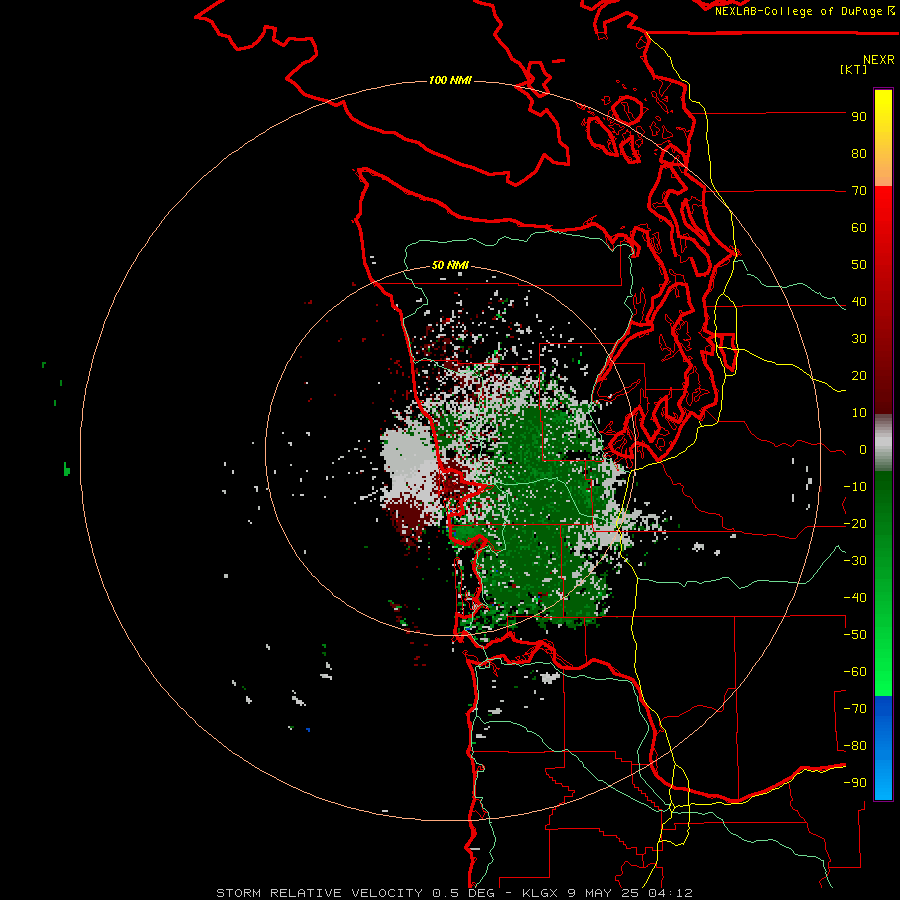Click the gray zero-velocity segment of the color bar

pyautogui.click(x=883, y=443)
